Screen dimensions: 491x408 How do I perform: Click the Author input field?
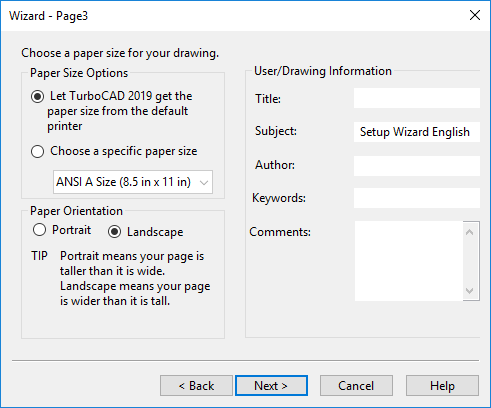click(x=417, y=166)
